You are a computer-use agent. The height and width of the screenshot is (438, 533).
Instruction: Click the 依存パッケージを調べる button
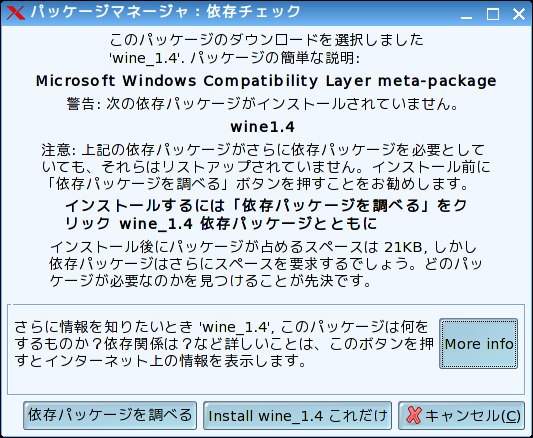tap(110, 415)
